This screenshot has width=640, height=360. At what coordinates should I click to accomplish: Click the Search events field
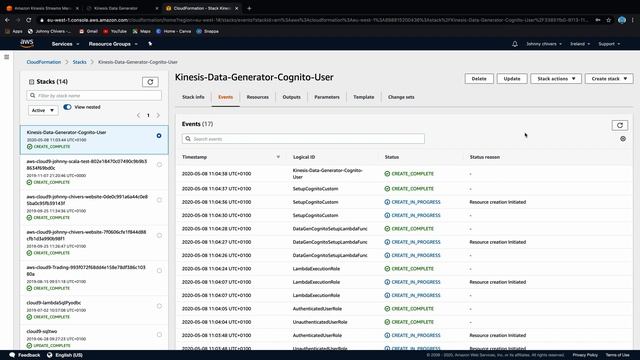pyautogui.click(x=303, y=139)
